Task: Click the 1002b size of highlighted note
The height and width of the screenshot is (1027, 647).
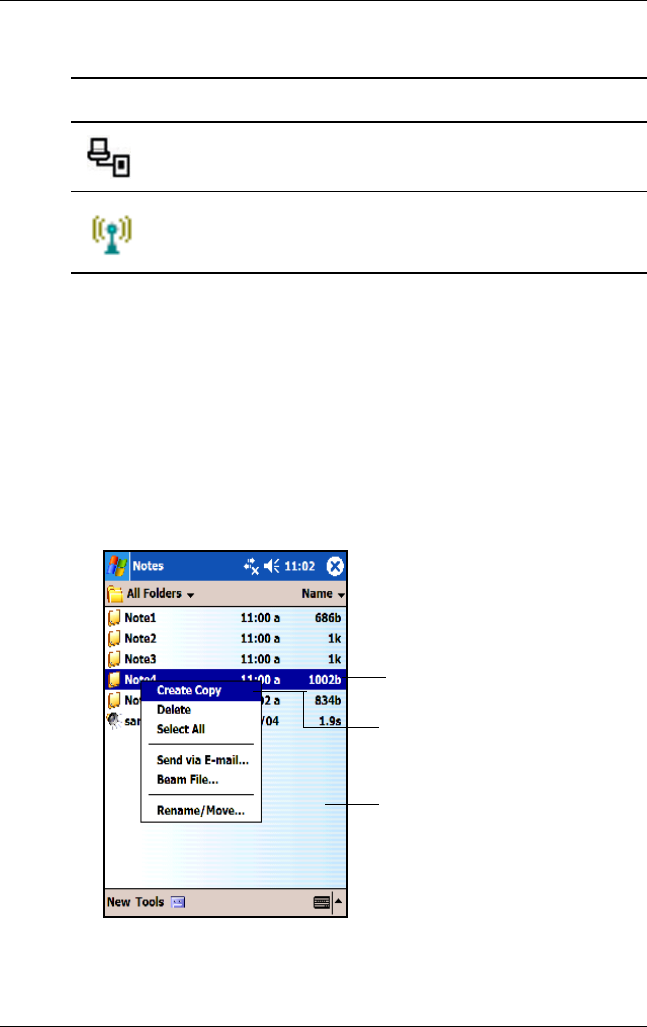Action: coord(325,679)
